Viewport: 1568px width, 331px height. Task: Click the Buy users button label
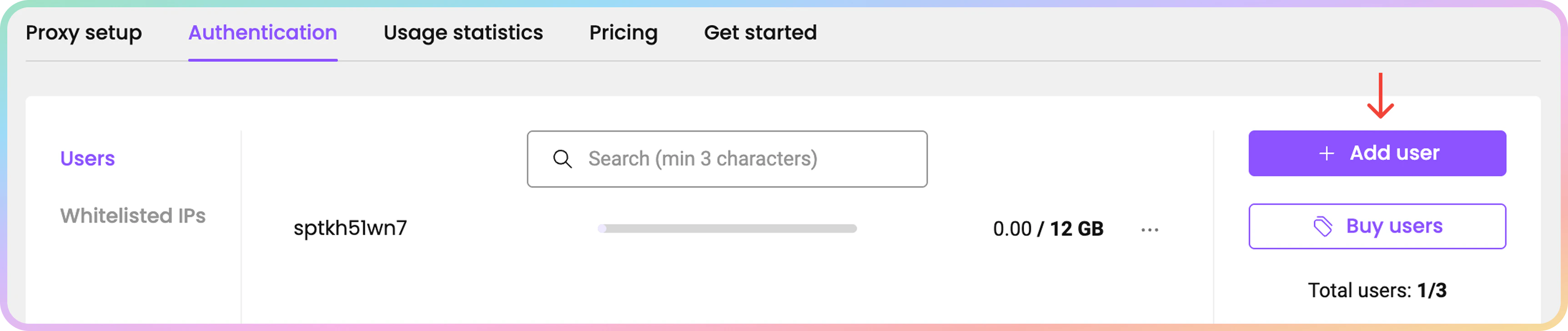(1394, 226)
